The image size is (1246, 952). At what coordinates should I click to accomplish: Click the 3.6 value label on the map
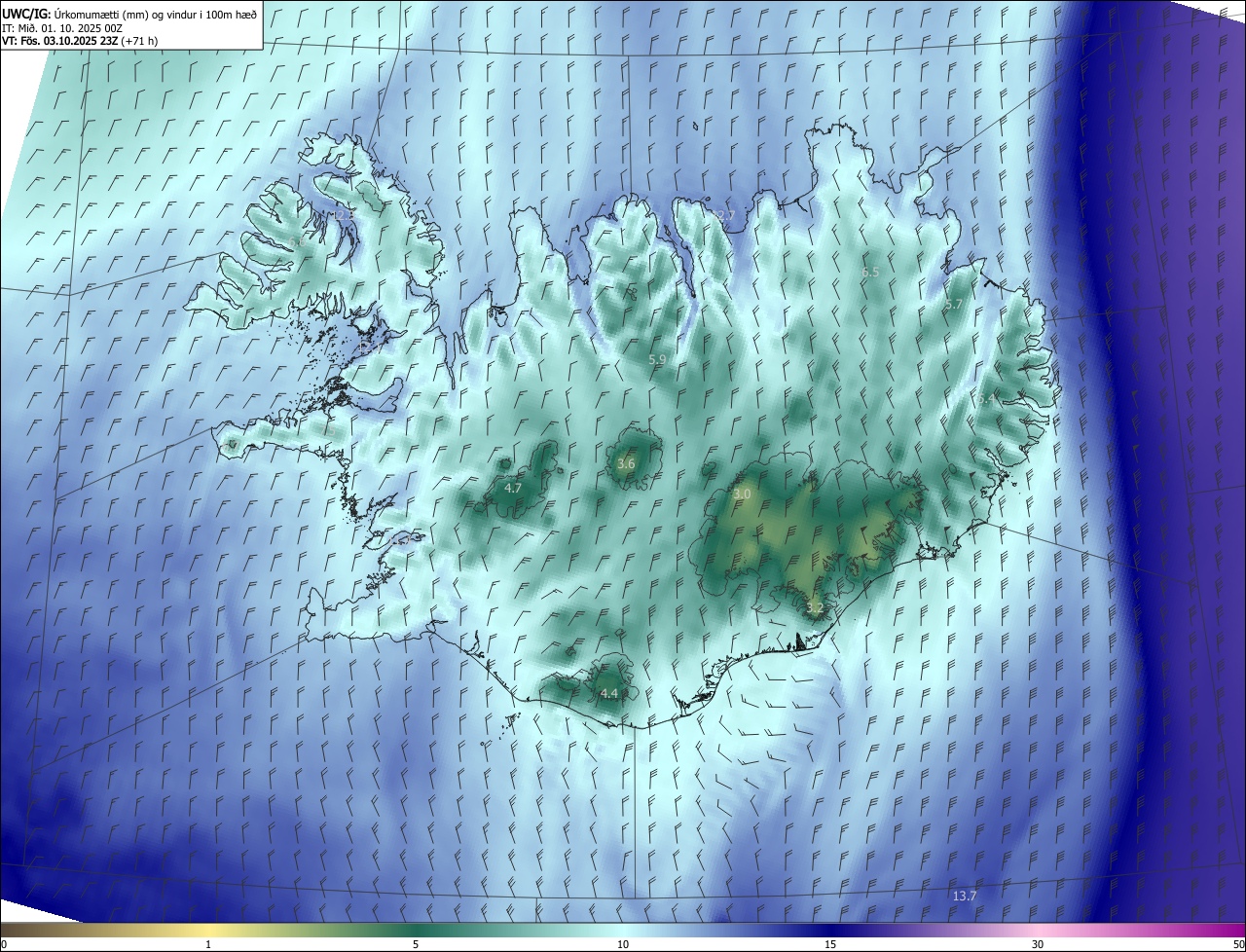pyautogui.click(x=626, y=463)
